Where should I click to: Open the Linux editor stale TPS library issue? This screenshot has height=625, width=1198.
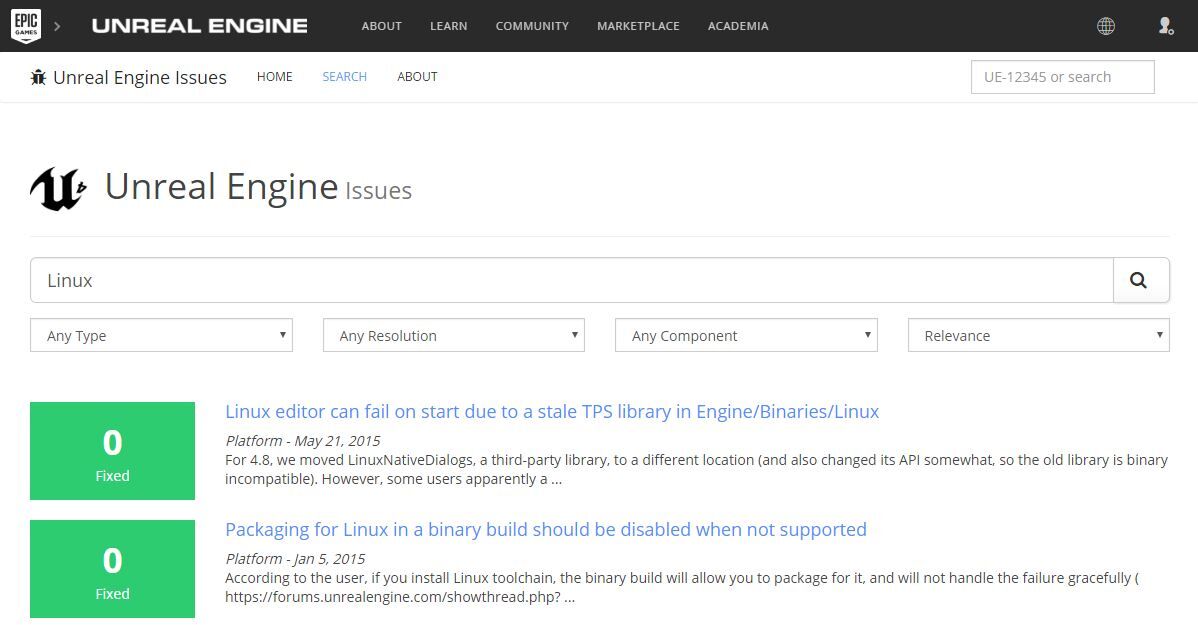coord(552,412)
